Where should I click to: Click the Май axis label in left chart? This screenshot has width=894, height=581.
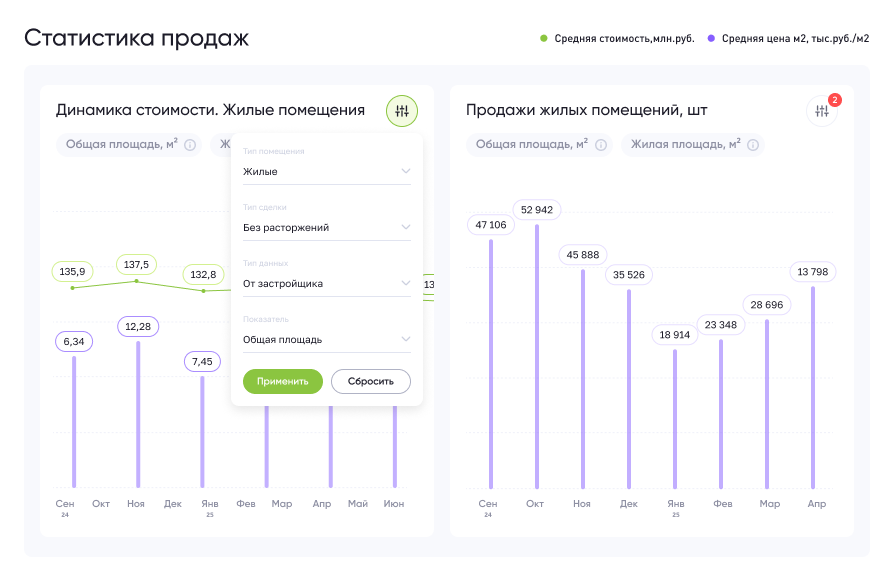pyautogui.click(x=358, y=504)
